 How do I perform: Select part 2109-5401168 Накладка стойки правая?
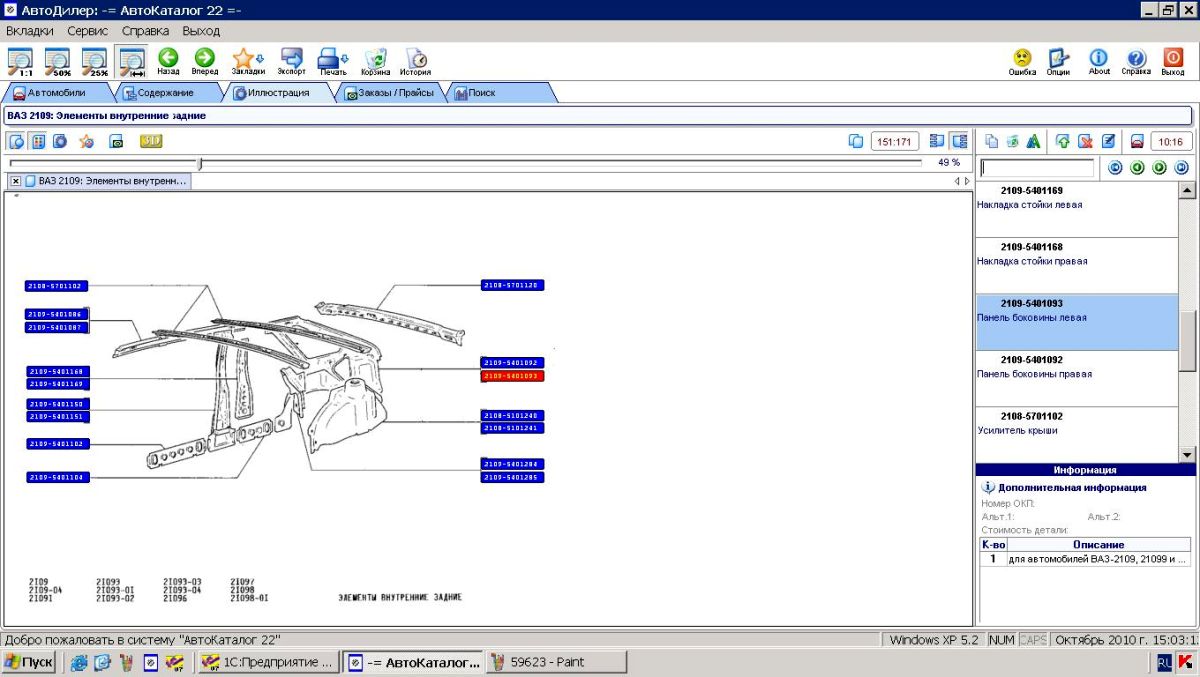pyautogui.click(x=1077, y=266)
